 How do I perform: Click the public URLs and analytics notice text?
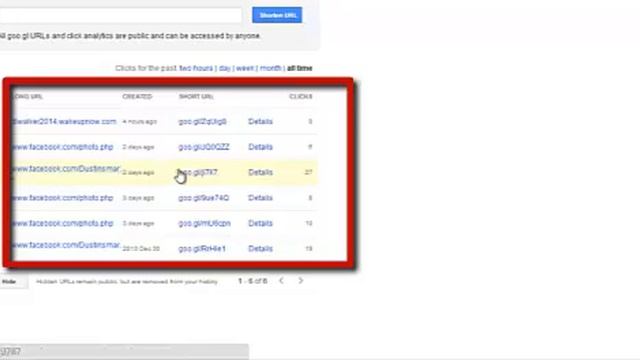(130, 36)
